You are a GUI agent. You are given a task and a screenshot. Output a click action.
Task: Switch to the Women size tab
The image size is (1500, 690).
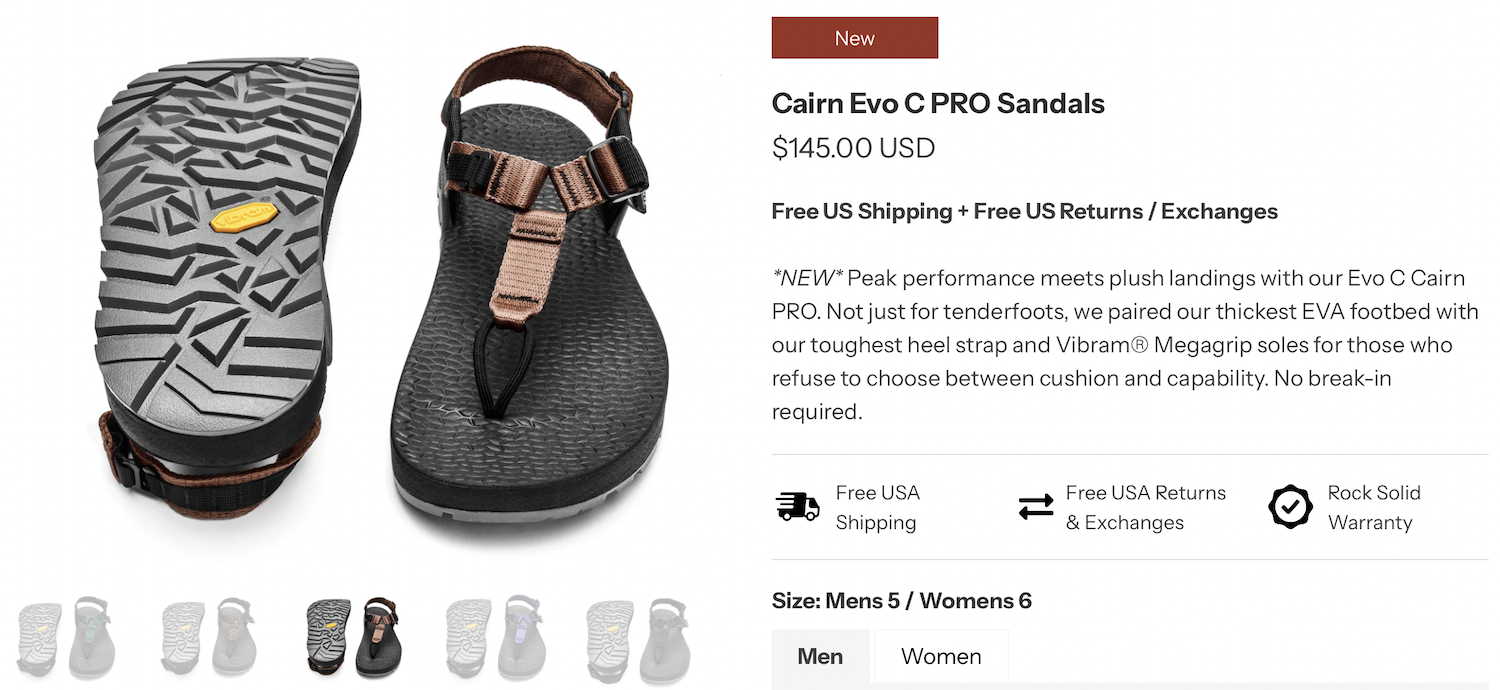point(941,657)
